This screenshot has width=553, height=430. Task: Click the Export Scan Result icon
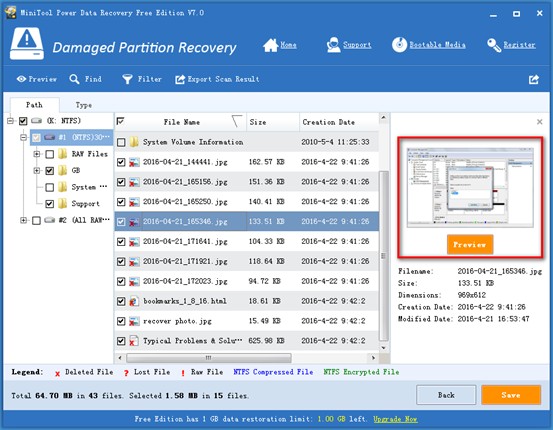[180, 79]
